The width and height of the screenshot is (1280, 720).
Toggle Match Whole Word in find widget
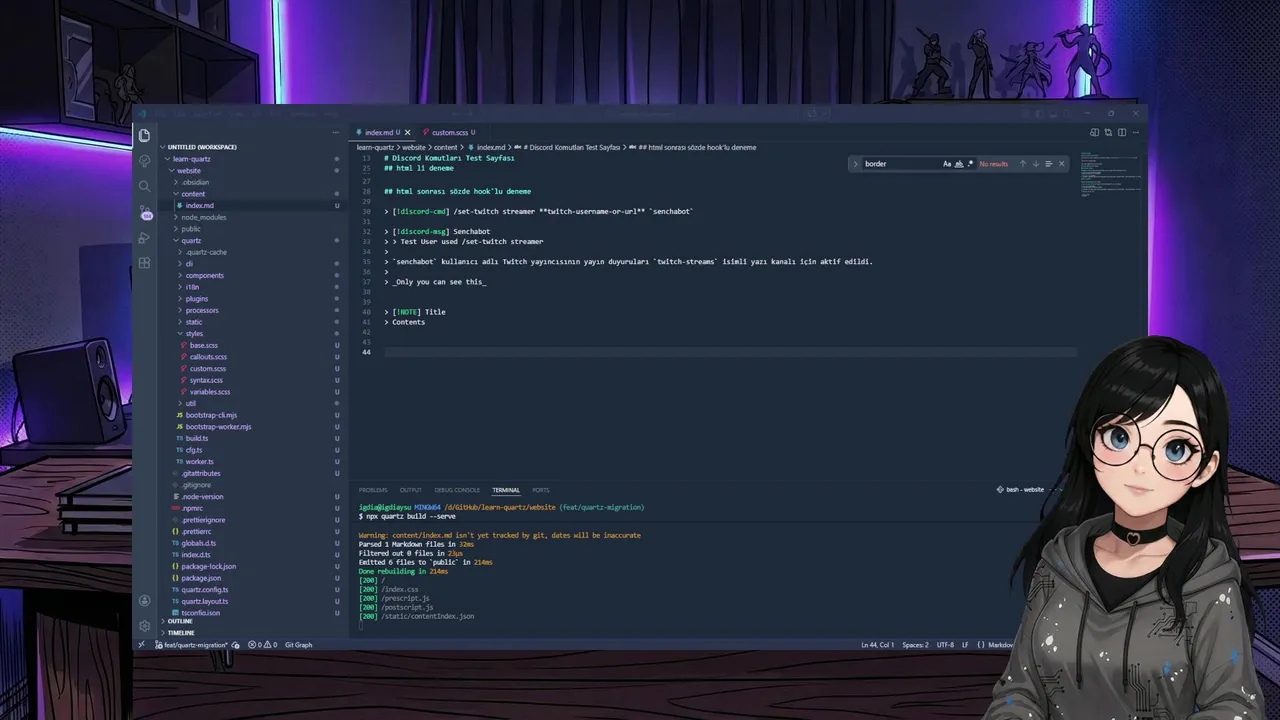[x=959, y=163]
